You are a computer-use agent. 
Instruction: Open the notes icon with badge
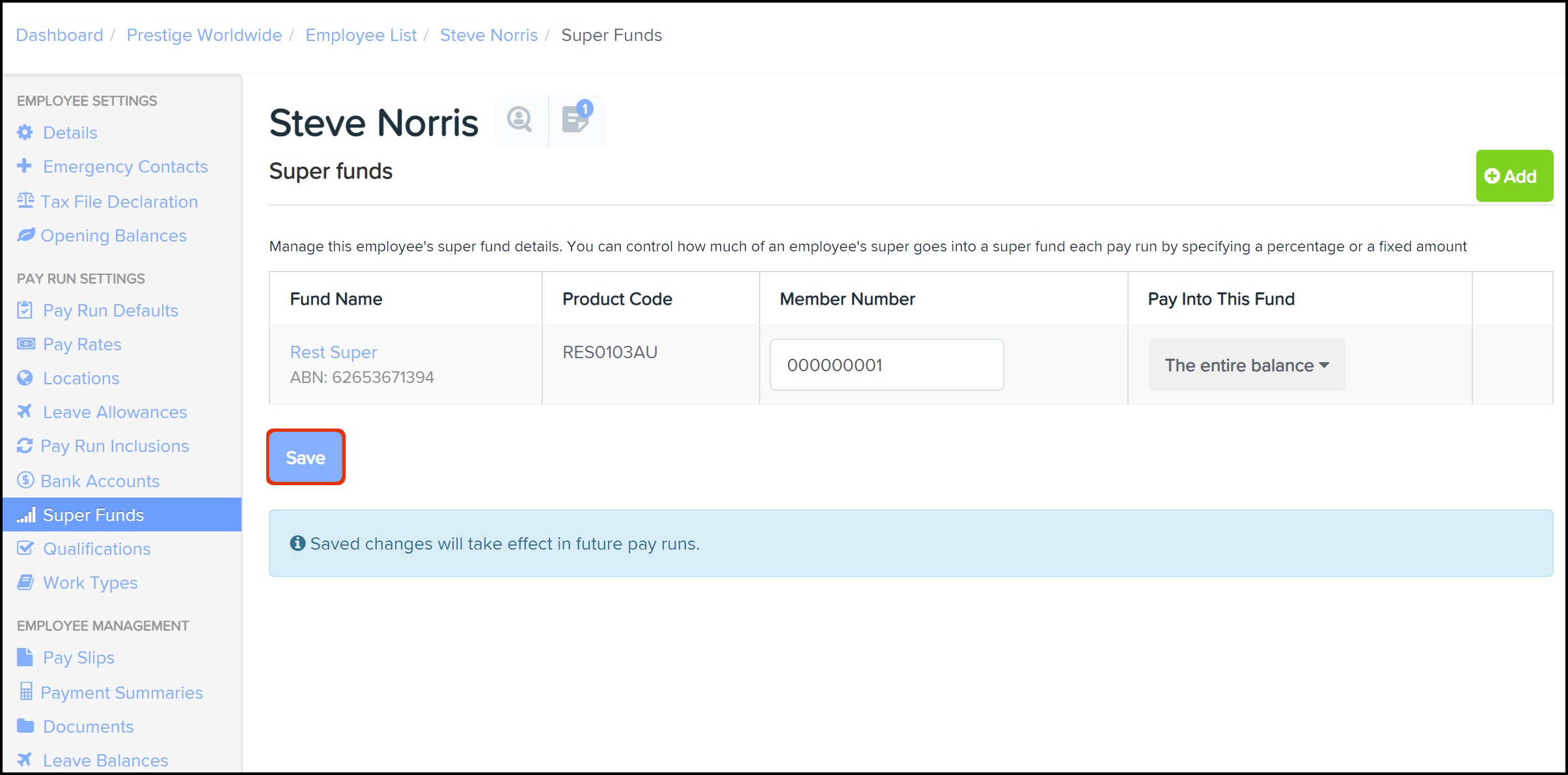(577, 120)
